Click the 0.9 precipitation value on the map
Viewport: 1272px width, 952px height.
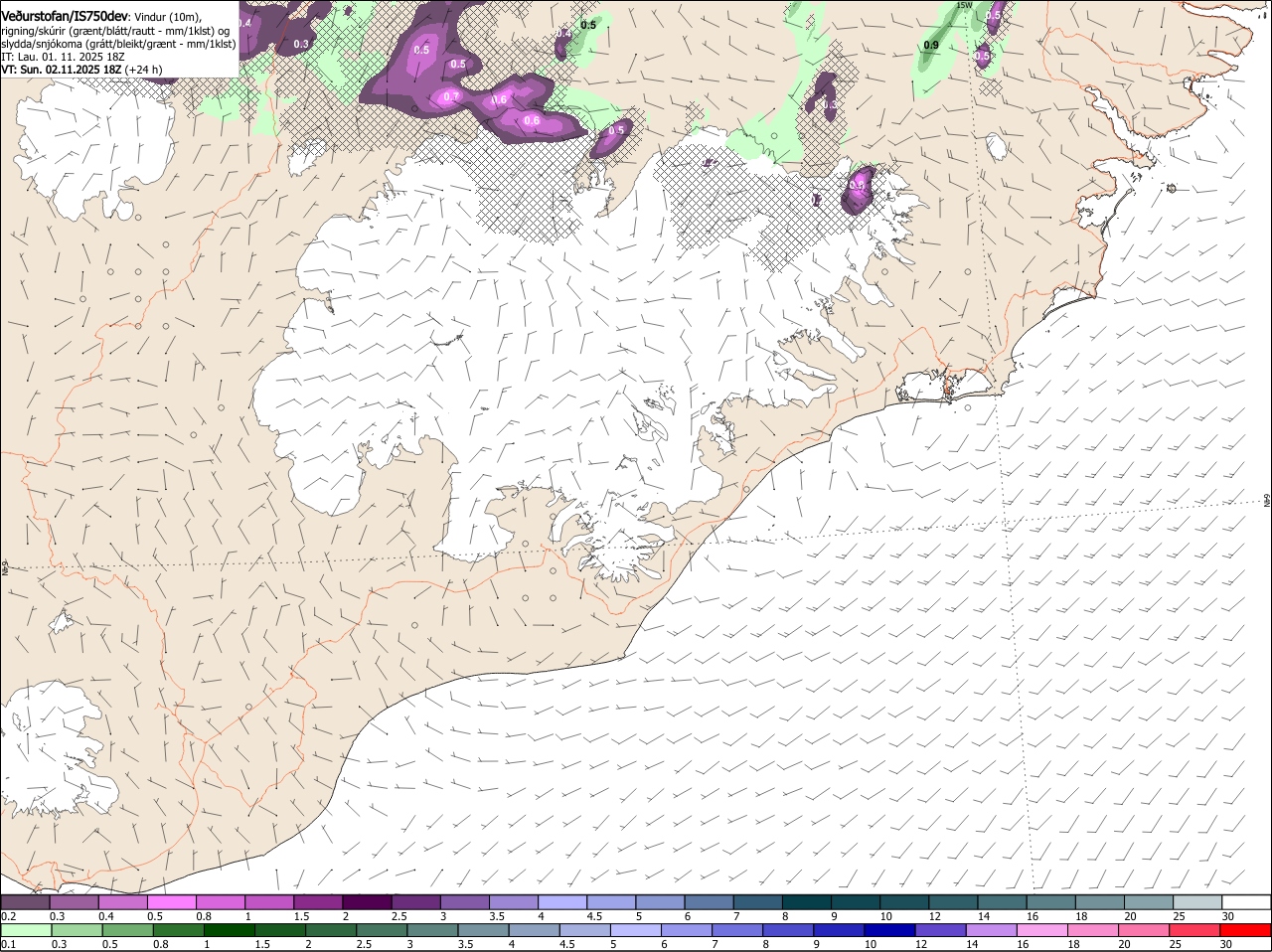(x=931, y=46)
